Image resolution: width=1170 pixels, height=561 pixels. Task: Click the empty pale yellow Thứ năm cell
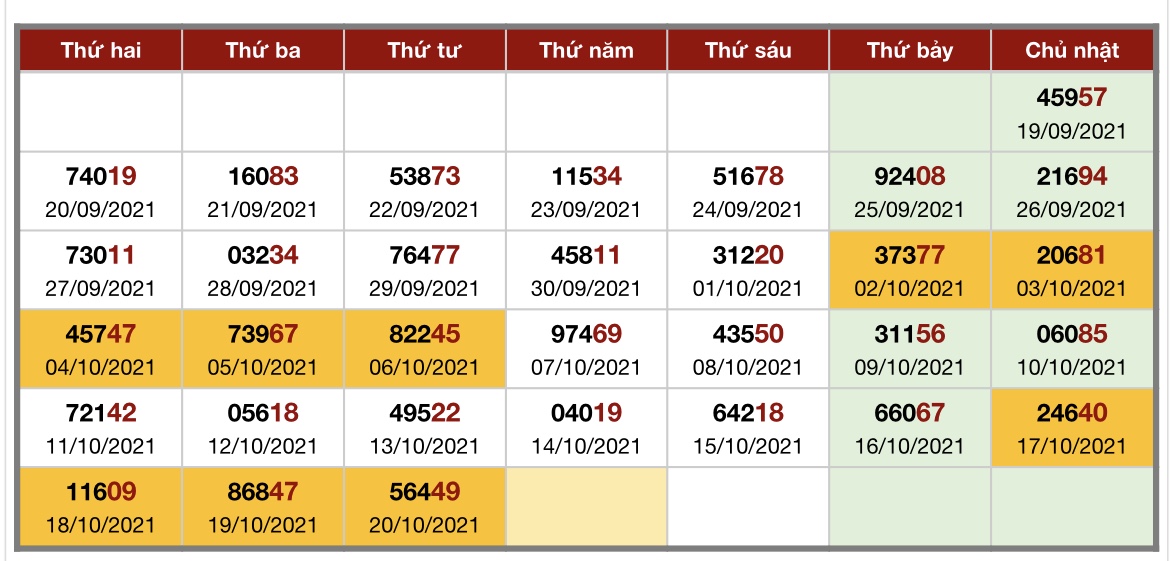coord(586,507)
